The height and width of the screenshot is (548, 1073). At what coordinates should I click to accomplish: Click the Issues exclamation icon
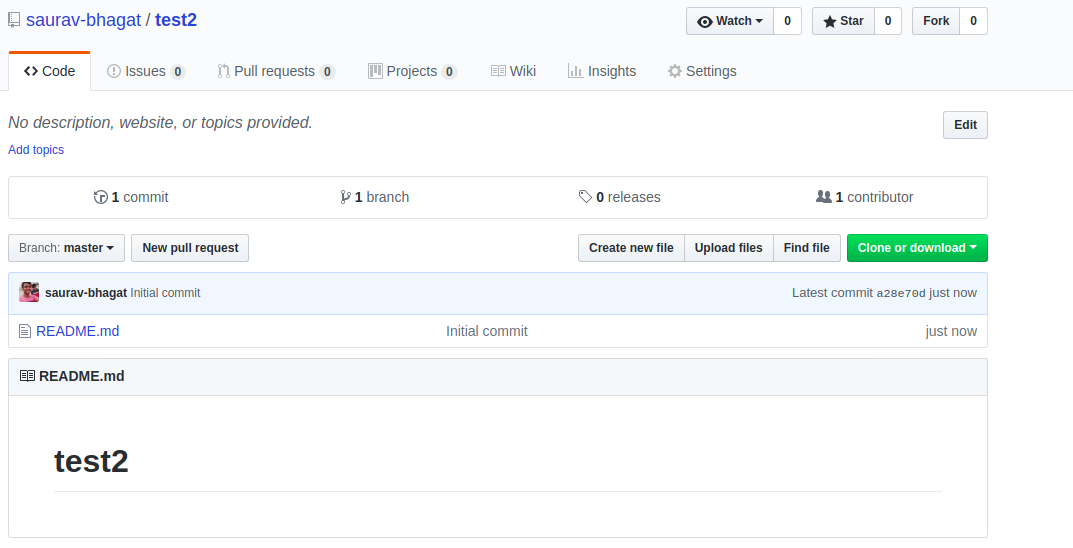coord(114,71)
